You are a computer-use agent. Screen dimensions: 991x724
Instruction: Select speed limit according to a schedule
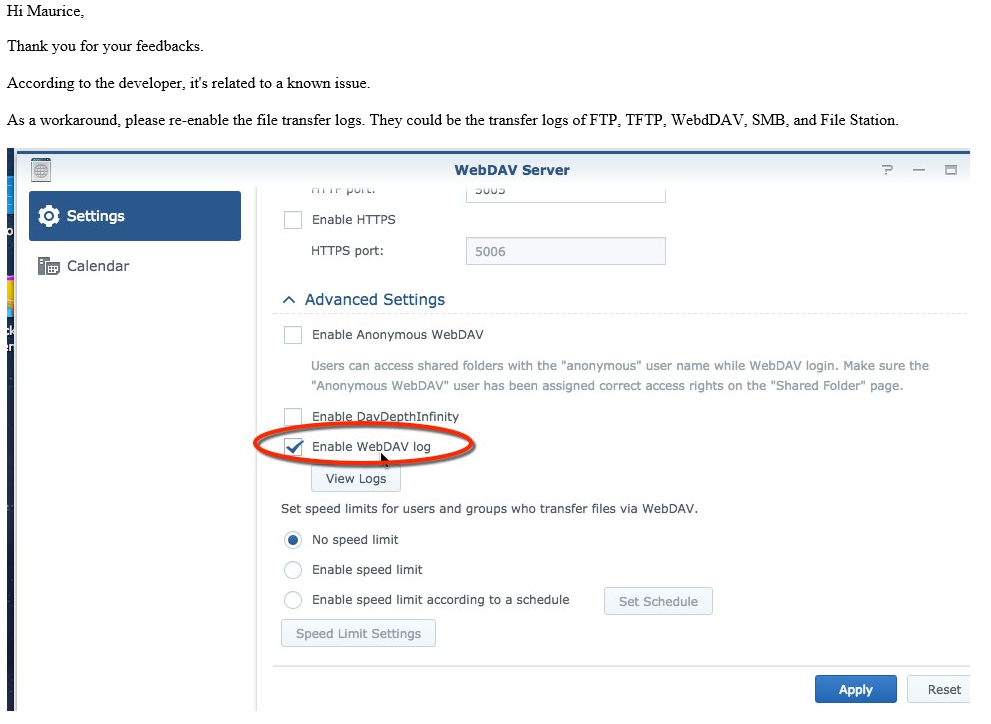(x=293, y=601)
